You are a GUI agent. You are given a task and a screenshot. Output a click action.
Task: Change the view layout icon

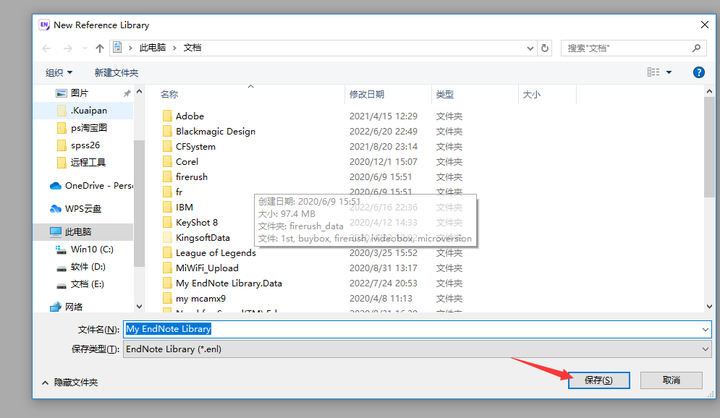coord(653,72)
